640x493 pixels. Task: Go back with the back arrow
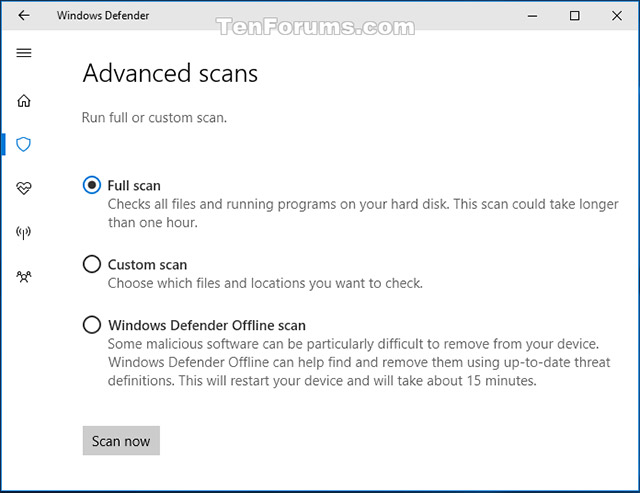pos(24,16)
